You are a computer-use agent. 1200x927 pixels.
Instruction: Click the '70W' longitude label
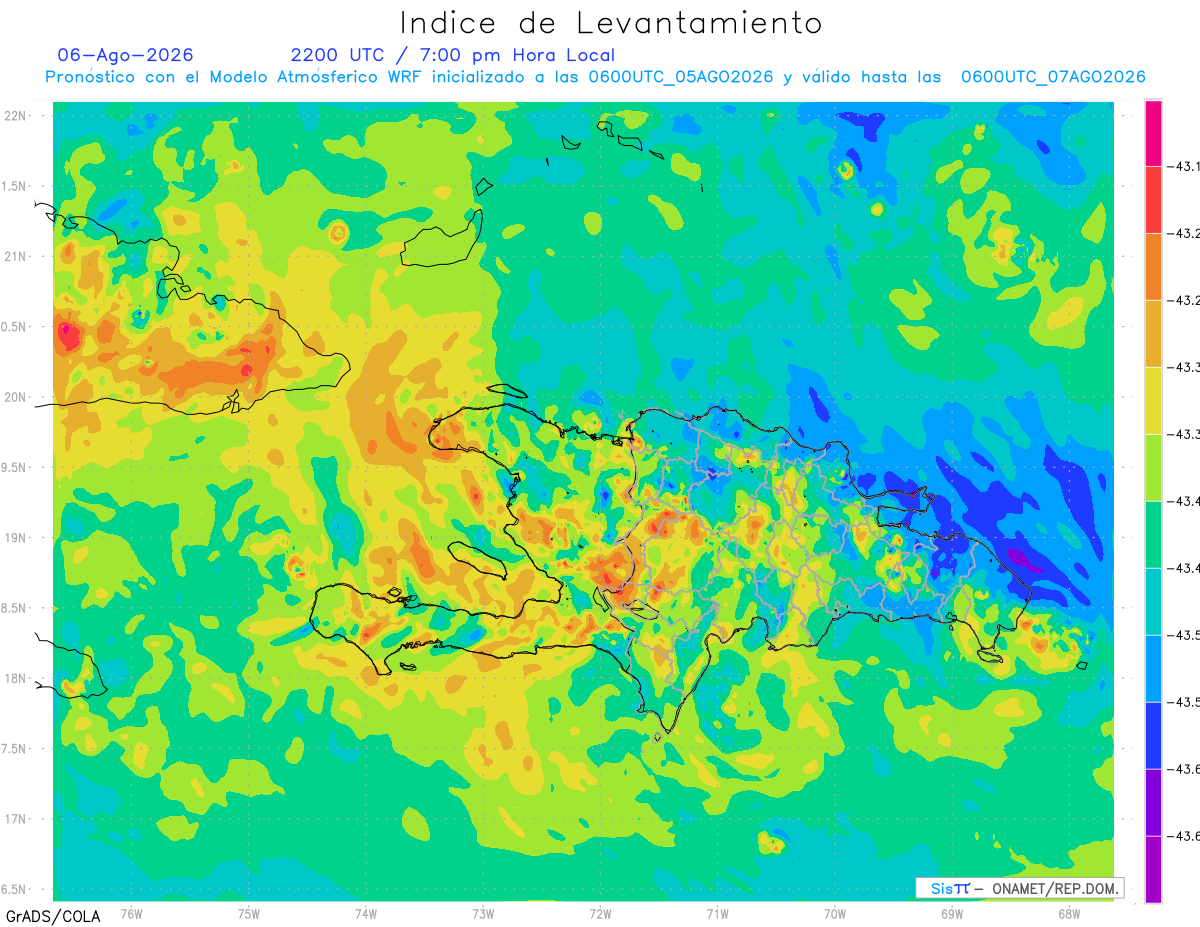pos(835,913)
